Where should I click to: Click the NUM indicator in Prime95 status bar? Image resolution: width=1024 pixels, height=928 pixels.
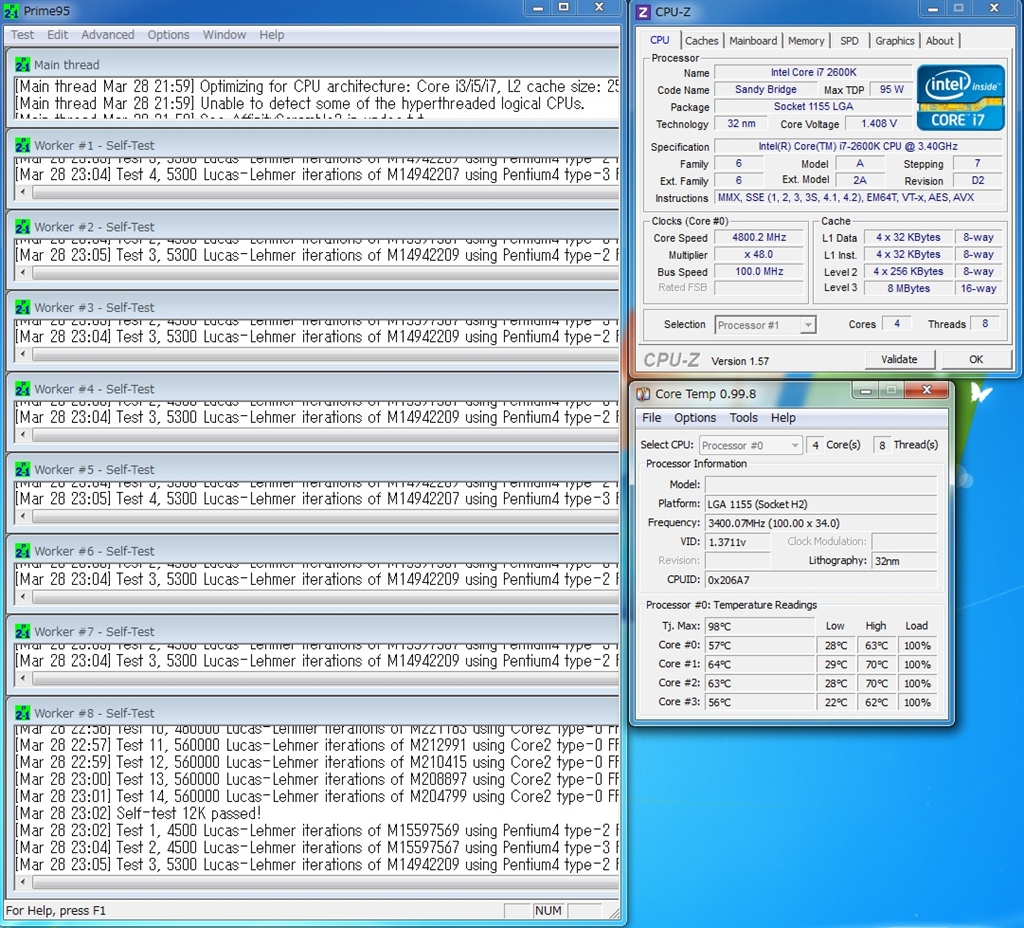click(548, 910)
